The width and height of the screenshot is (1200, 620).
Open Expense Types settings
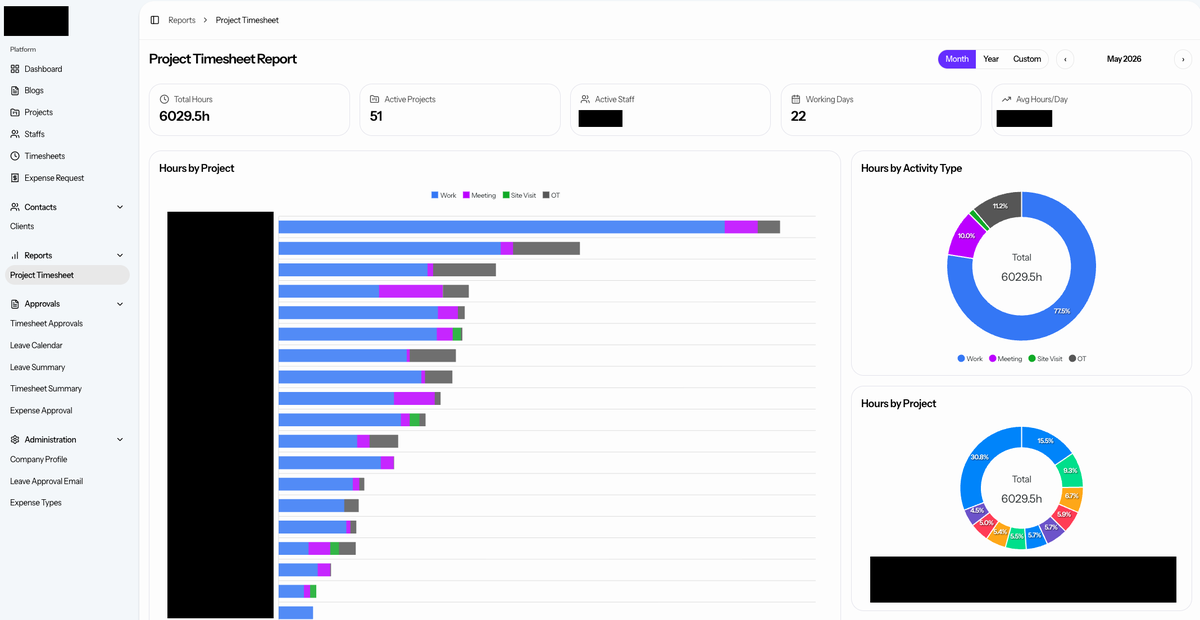click(x=36, y=503)
